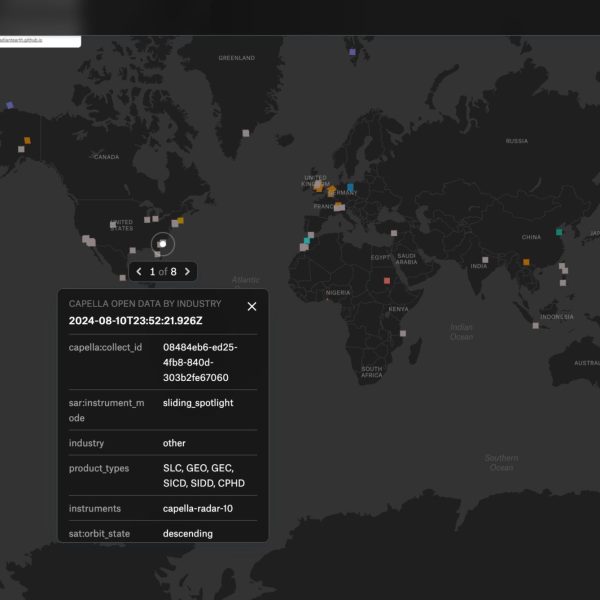Select the red marker south of Egypt
600x600 pixels.
coord(387,281)
